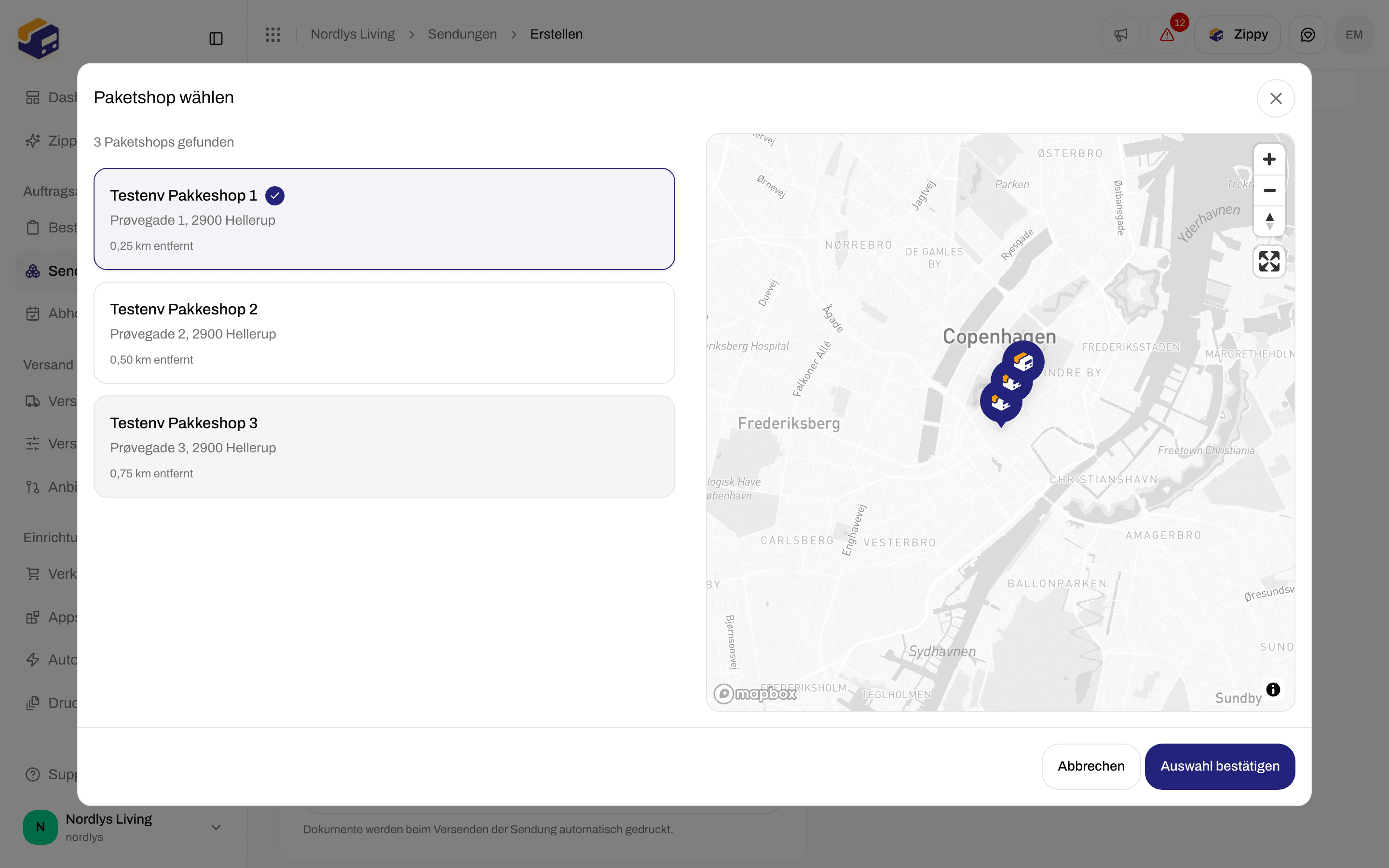Screen dimensions: 1389x868
Task: Select Testenv Pakkeshop 2 option
Action: [x=384, y=332]
